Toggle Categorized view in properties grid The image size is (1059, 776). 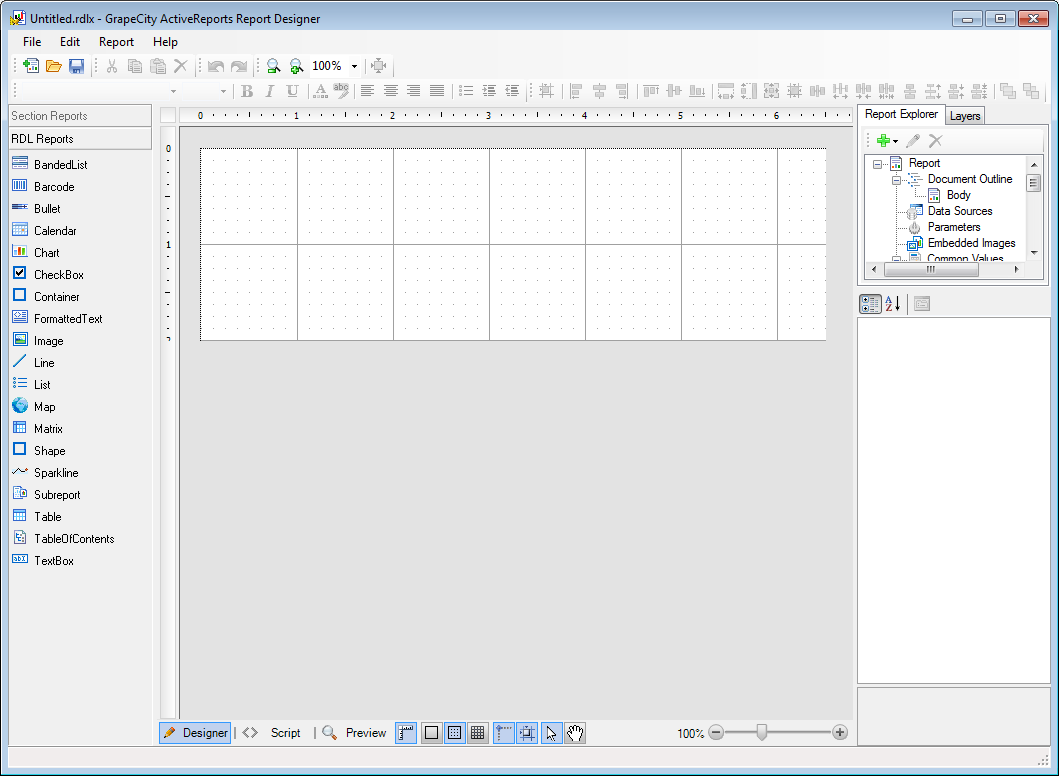pyautogui.click(x=870, y=304)
